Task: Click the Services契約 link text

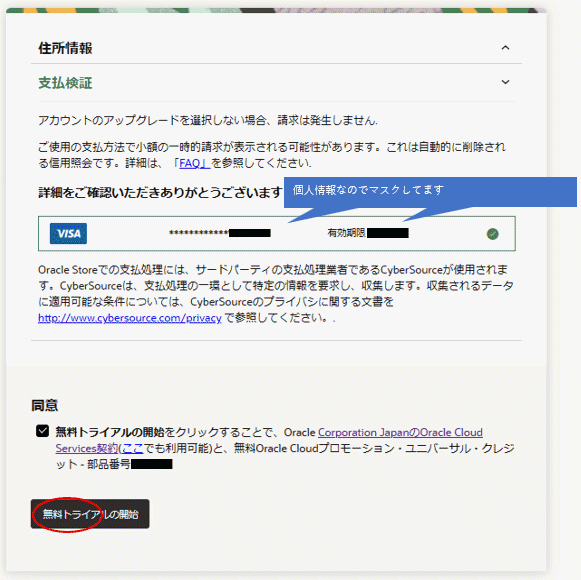Action: click(x=87, y=448)
